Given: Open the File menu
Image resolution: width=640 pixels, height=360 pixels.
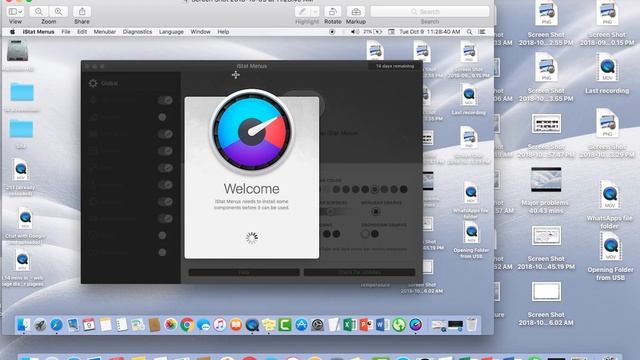Looking at the screenshot, I should (66, 32).
